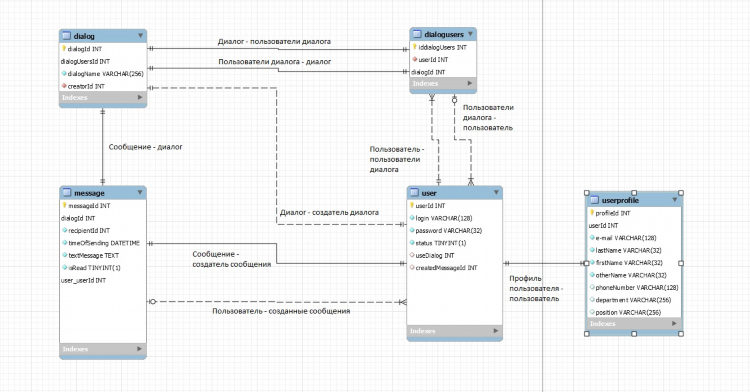Viewport: 750px width, 392px height.
Task: Click the password column diamond icon
Action: [412, 230]
